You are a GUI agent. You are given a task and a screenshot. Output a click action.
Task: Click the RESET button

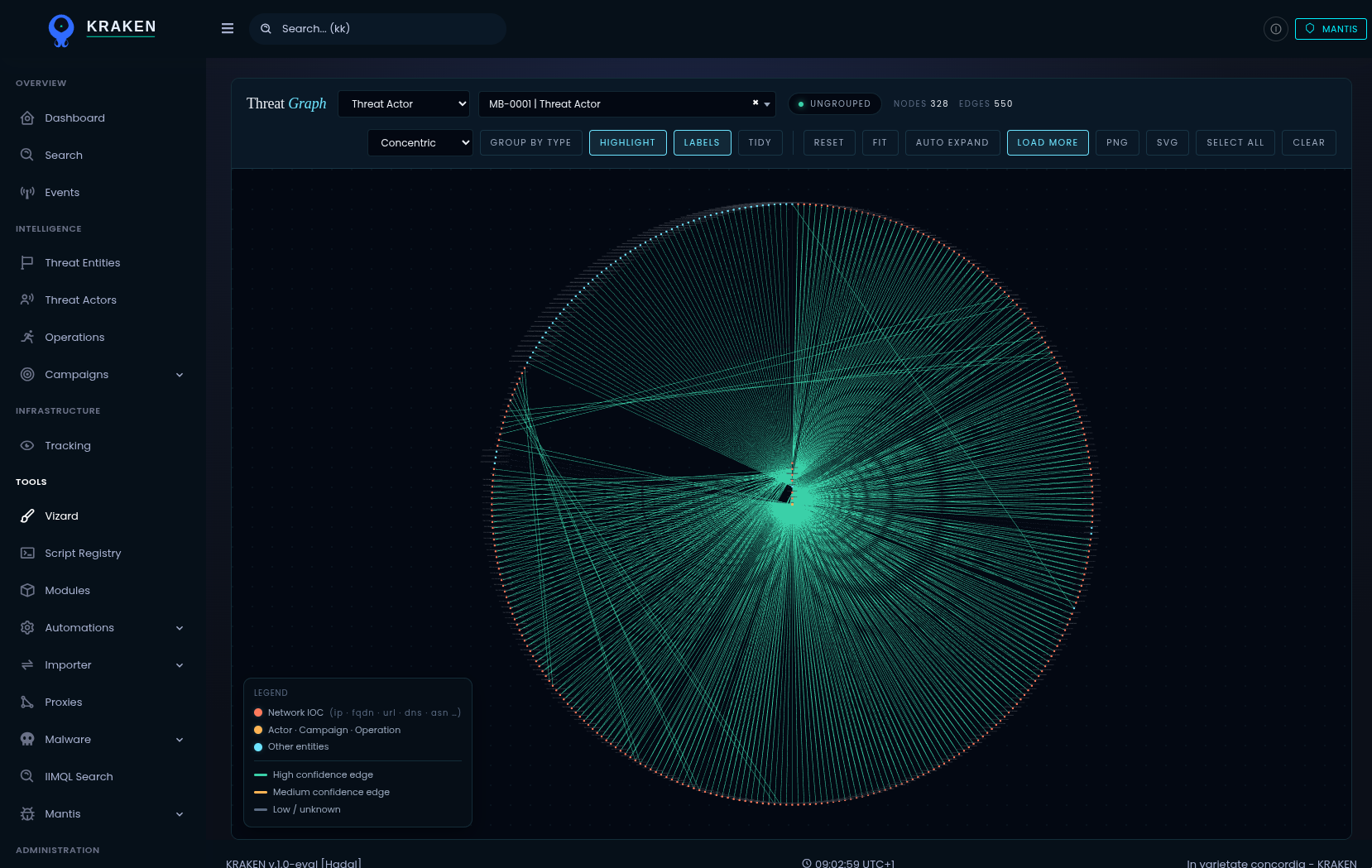[828, 143]
